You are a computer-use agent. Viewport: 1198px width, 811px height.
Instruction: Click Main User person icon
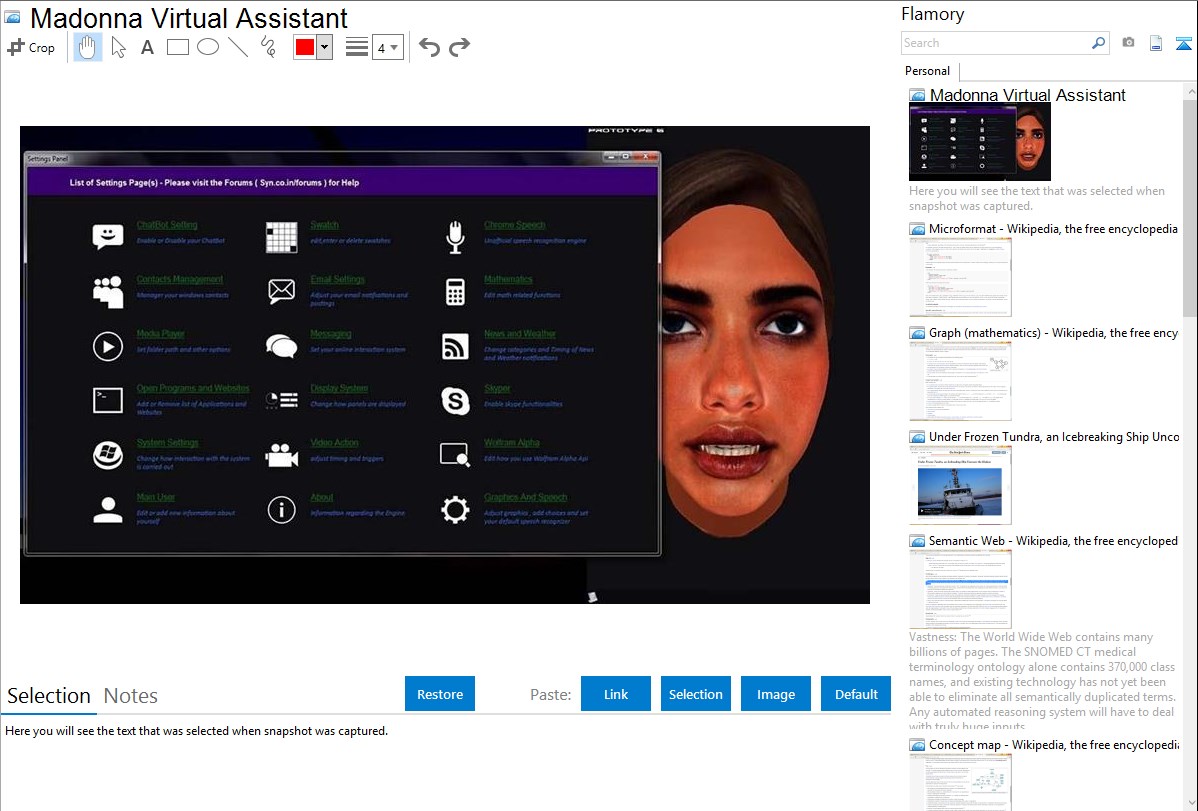tap(108, 510)
